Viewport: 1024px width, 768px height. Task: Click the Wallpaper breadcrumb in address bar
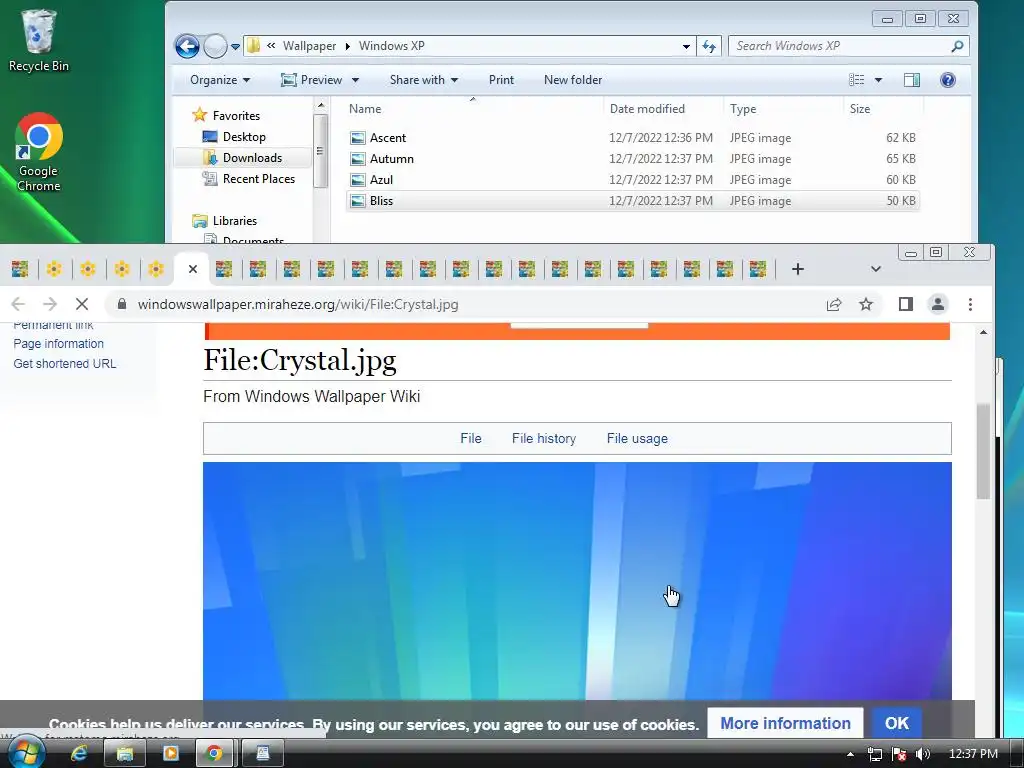point(309,46)
